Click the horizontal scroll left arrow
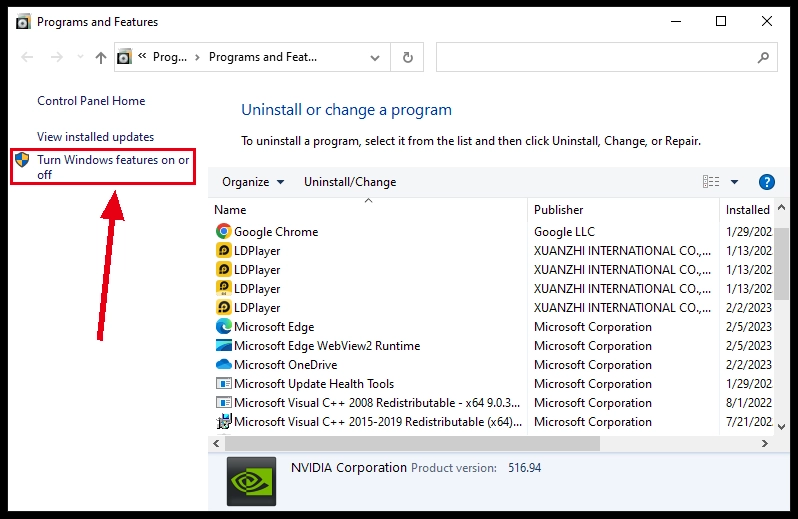The width and height of the screenshot is (798, 519). coord(216,444)
